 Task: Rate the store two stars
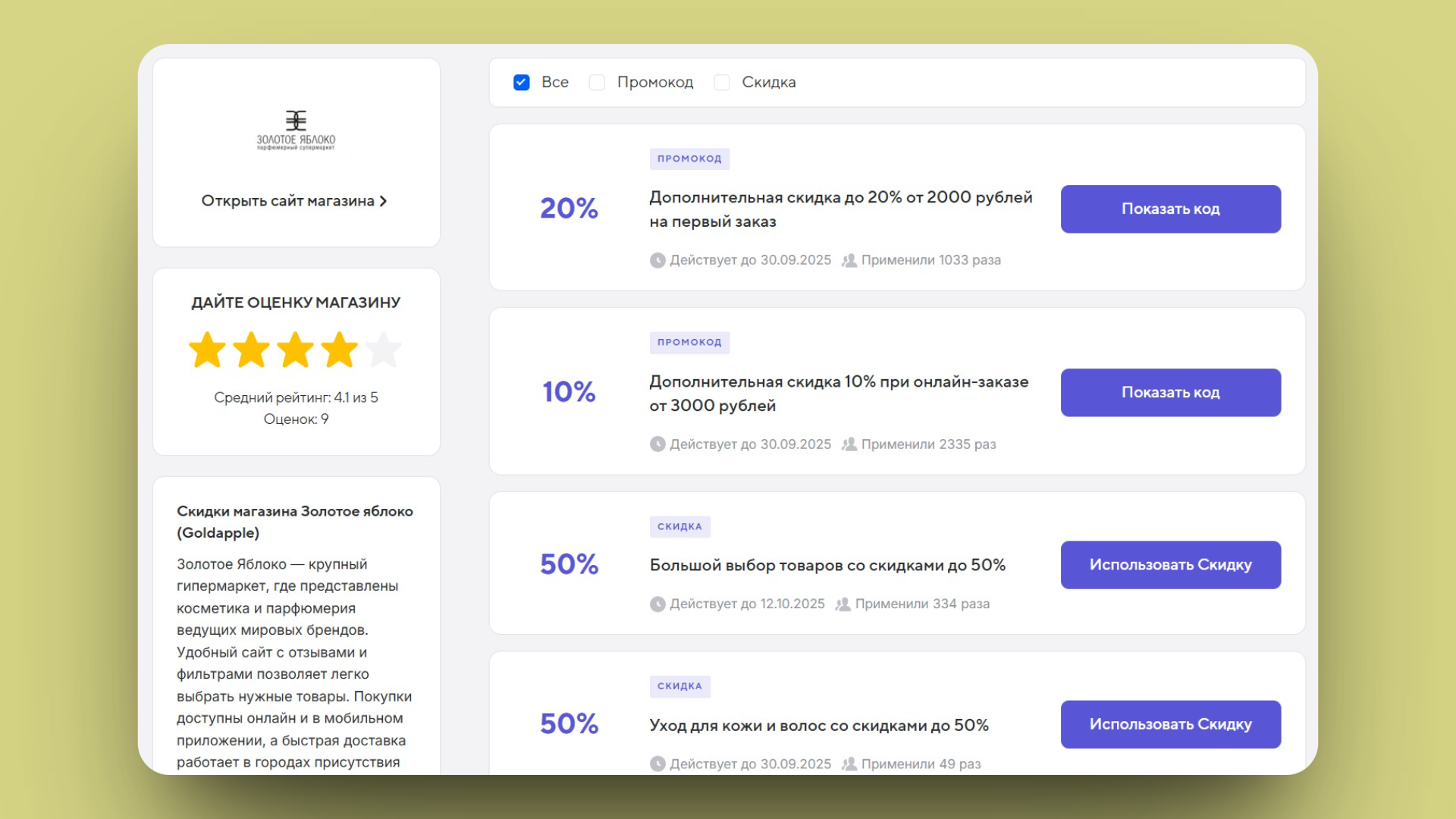(251, 350)
